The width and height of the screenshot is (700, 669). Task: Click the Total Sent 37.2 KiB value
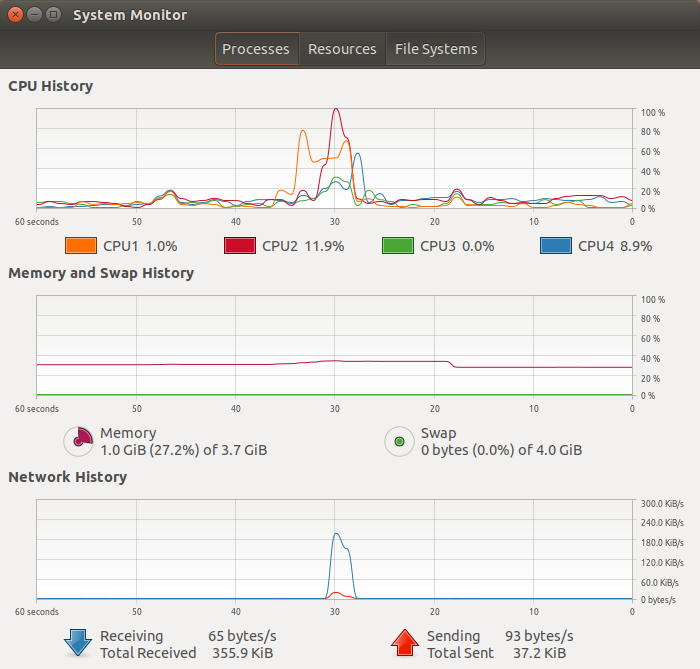coord(539,653)
